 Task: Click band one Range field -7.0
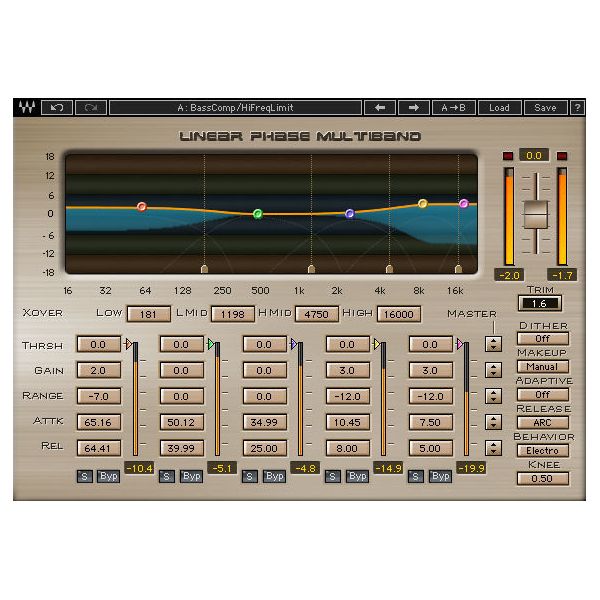(x=99, y=396)
